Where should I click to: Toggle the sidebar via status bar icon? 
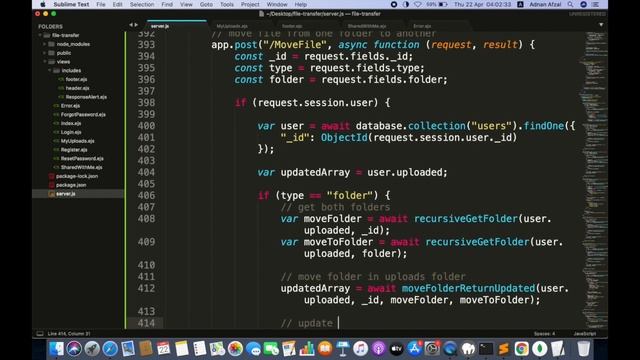click(x=40, y=333)
